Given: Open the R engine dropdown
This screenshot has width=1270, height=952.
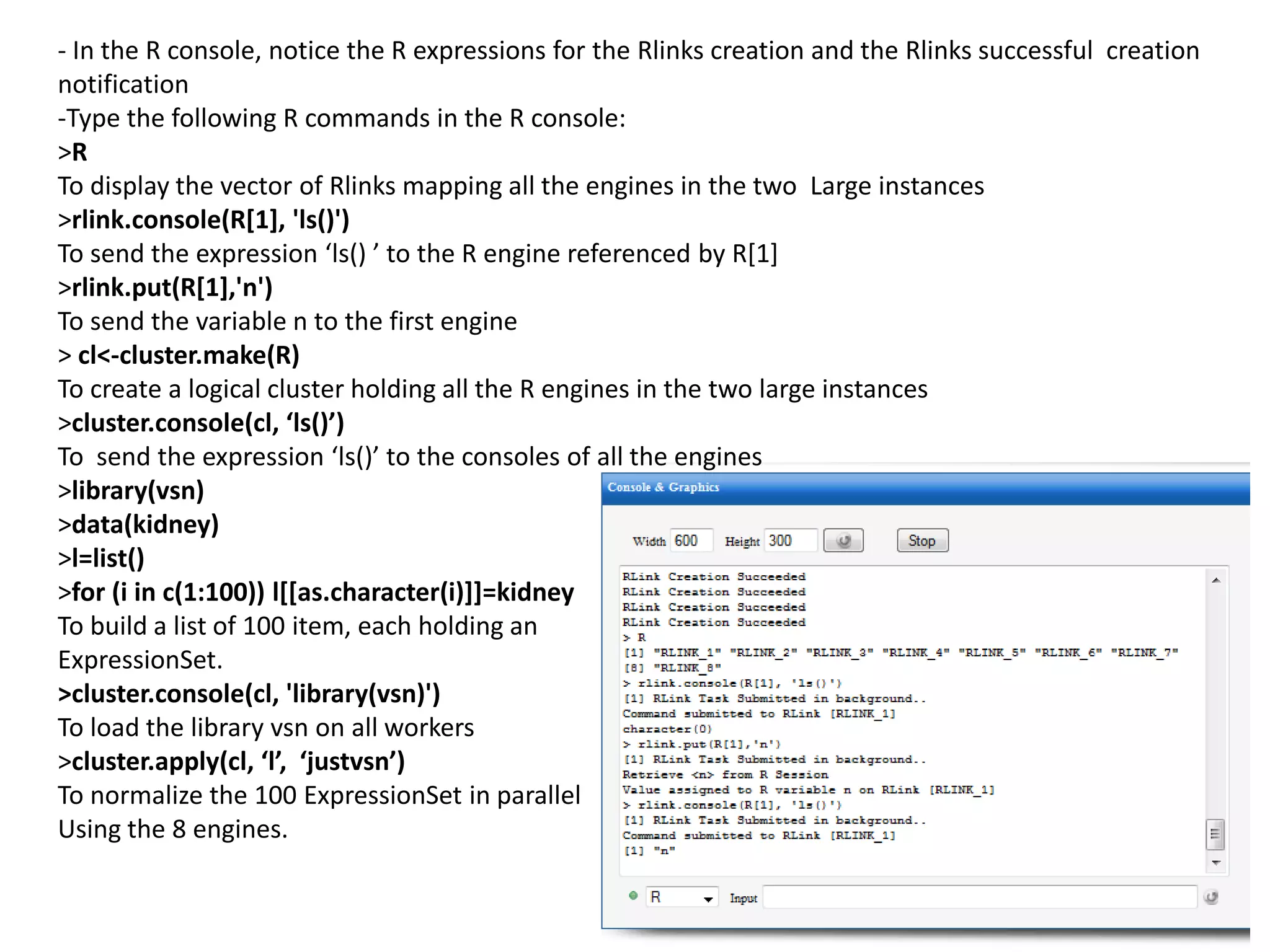Looking at the screenshot, I should point(682,897).
